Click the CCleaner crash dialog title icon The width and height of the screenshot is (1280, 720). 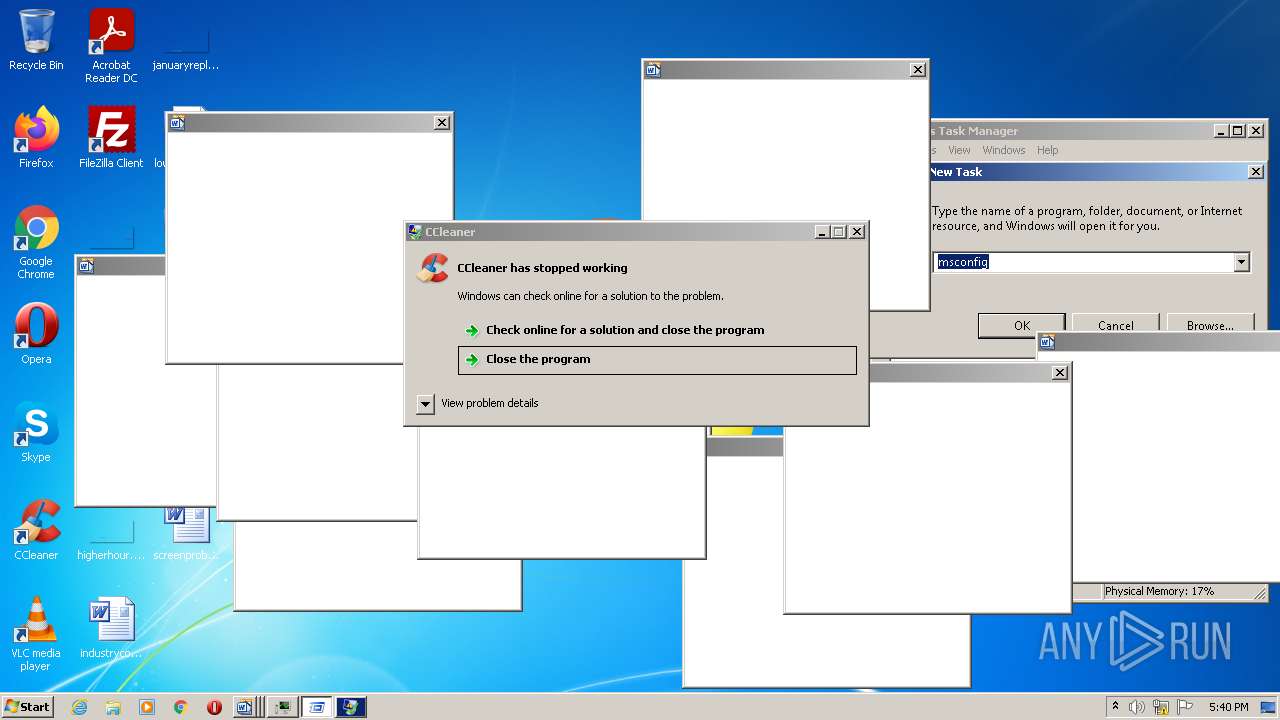tap(415, 232)
